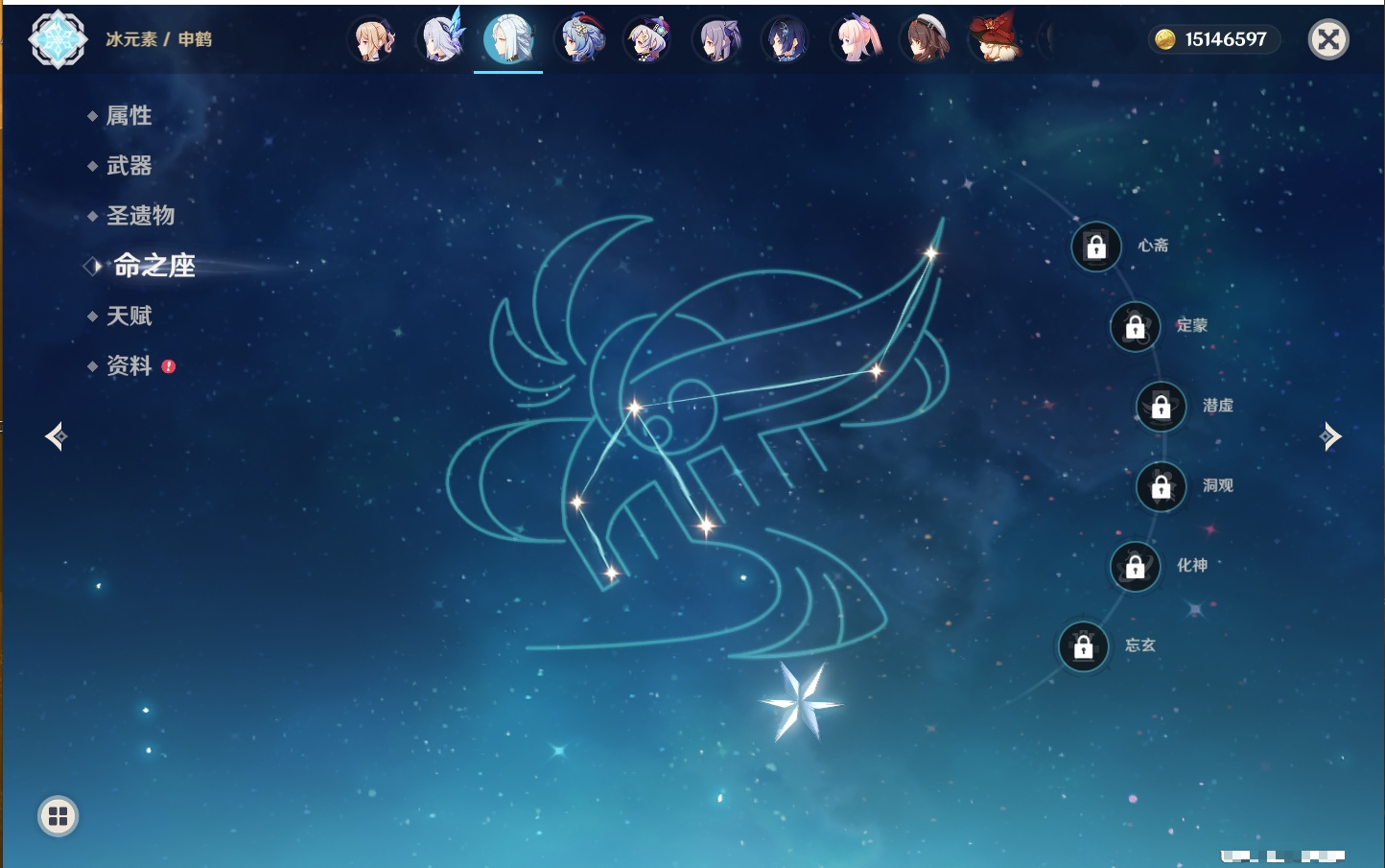Click the lock icon beside 定蒙
The image size is (1385, 868).
pos(1135,327)
